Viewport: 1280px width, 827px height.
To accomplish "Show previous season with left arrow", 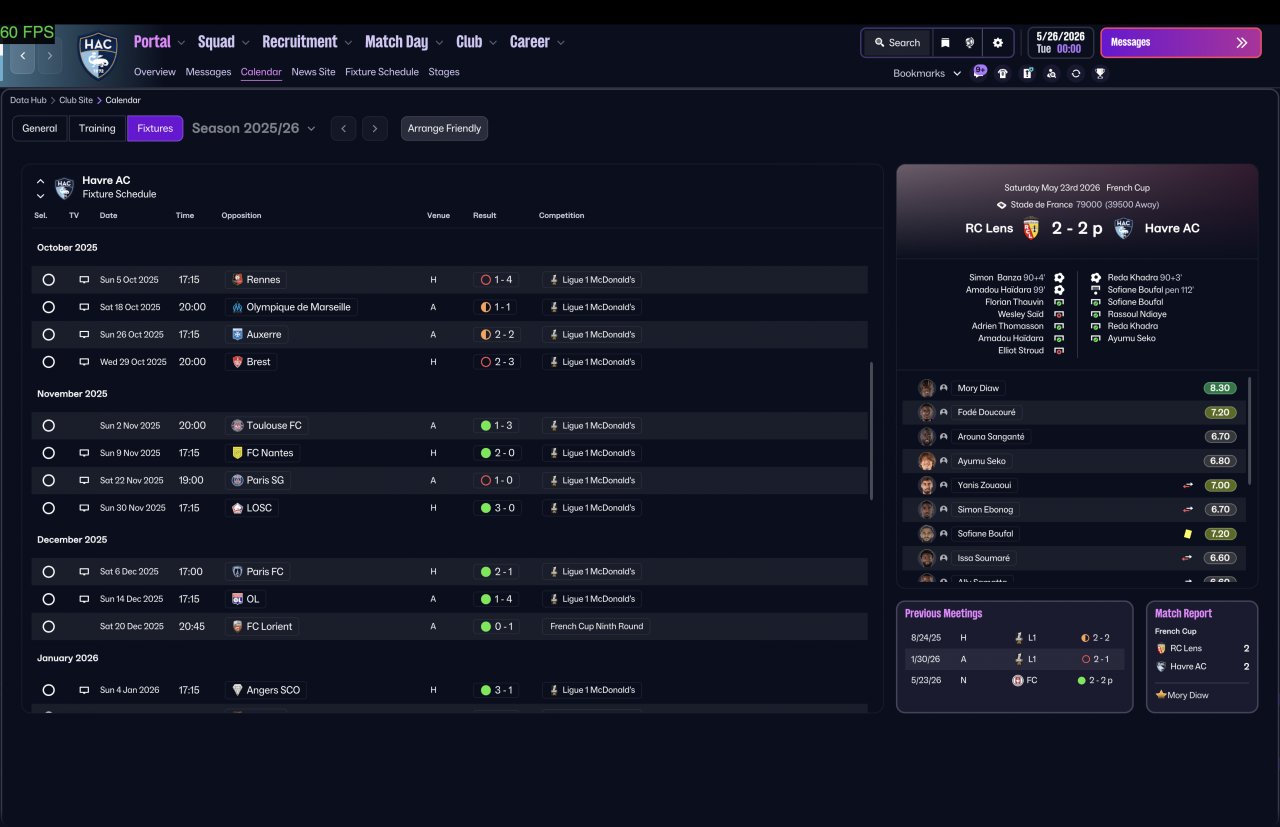I will click(x=343, y=128).
